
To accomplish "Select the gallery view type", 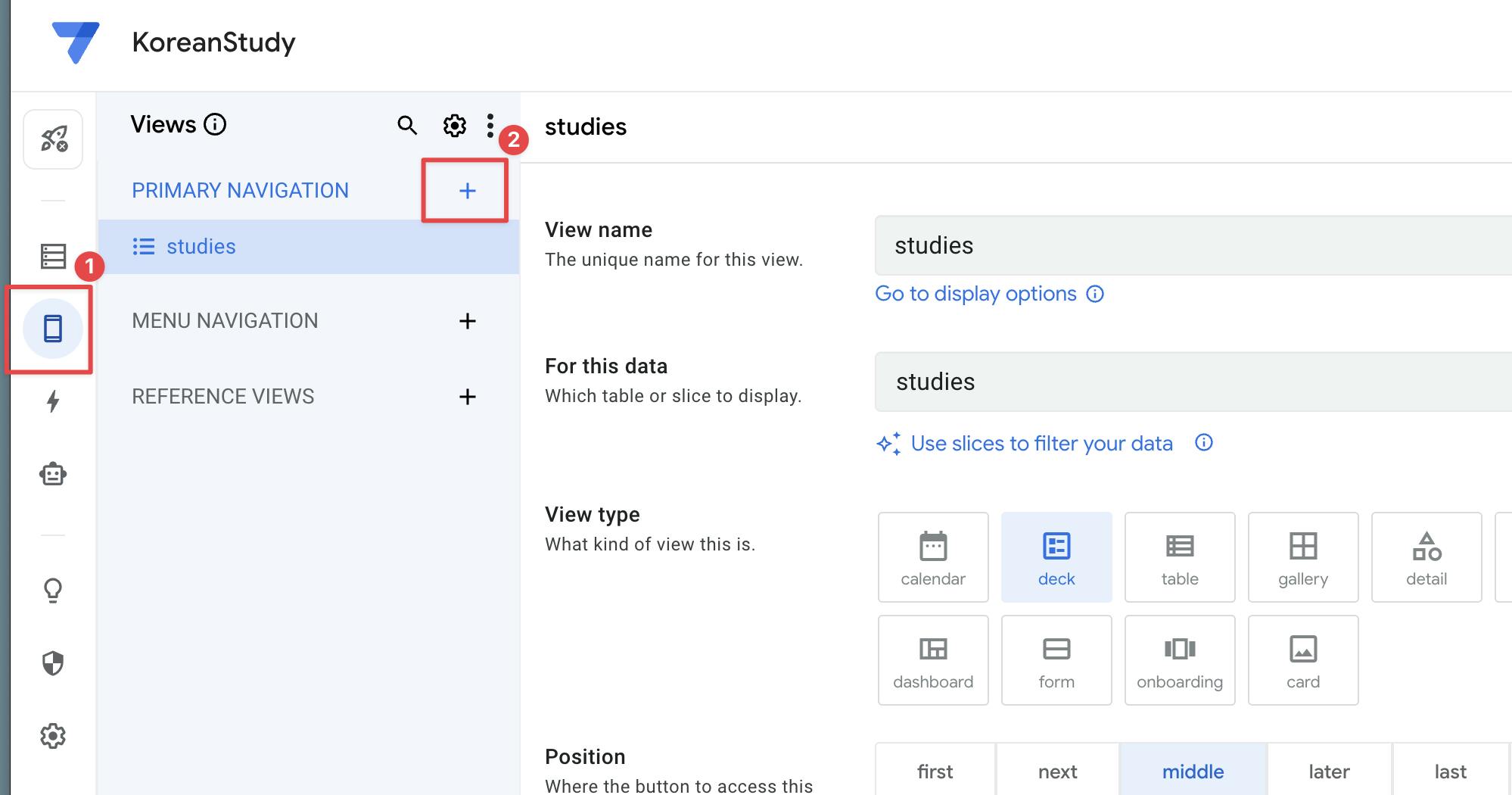I will 1303,557.
